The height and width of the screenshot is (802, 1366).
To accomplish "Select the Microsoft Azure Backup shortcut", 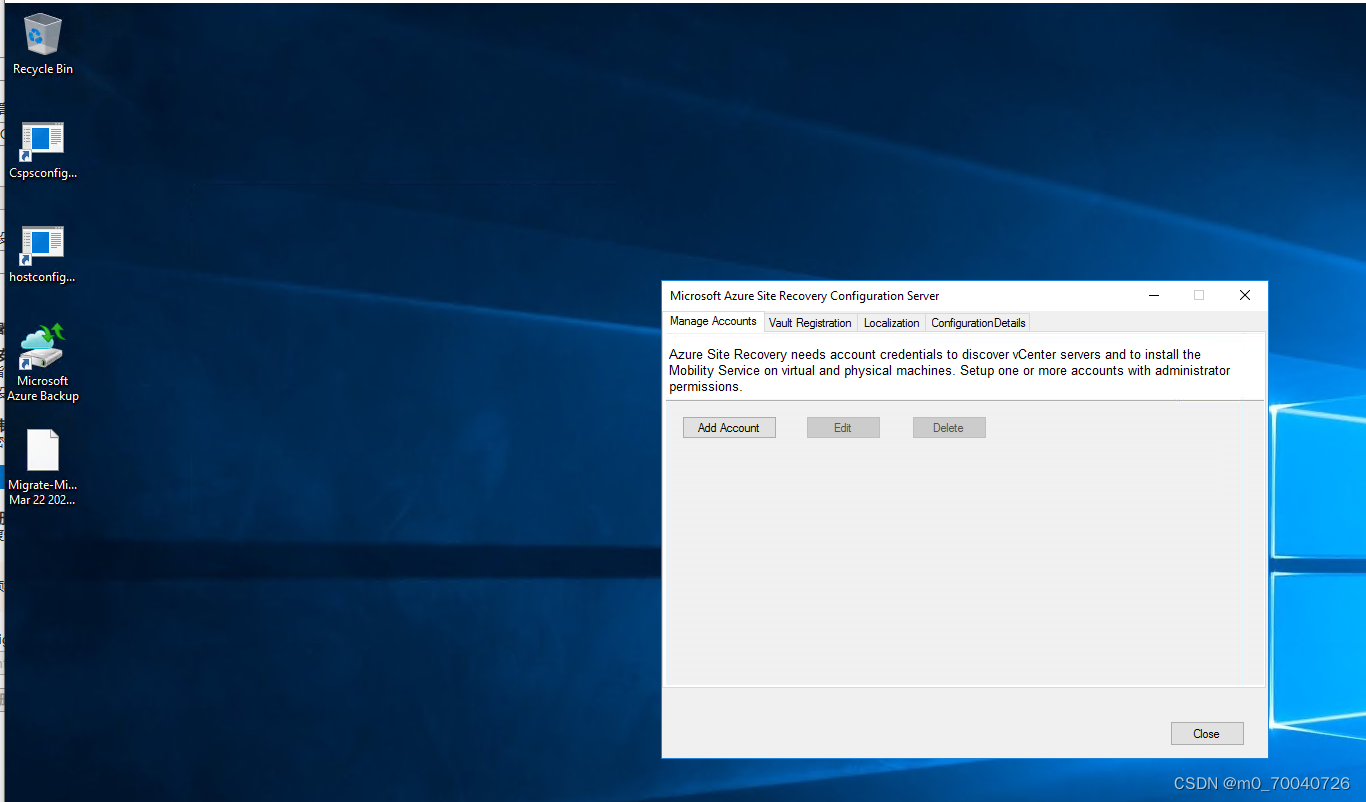I will pyautogui.click(x=42, y=362).
